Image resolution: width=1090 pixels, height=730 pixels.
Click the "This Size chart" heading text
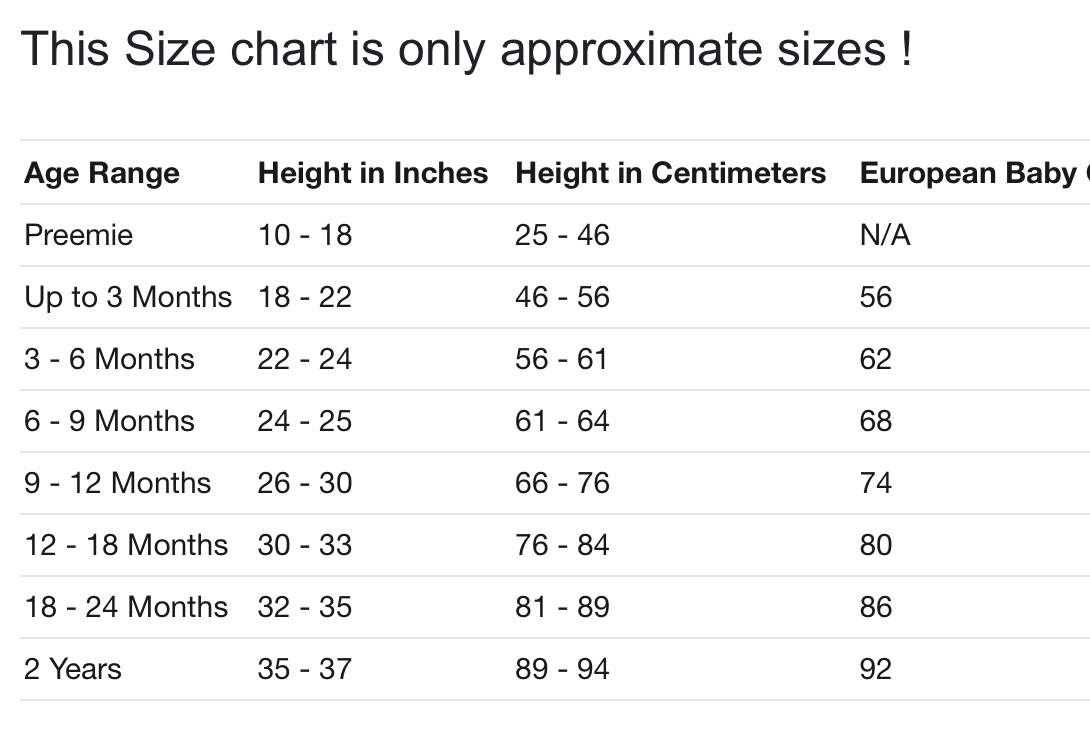click(466, 50)
